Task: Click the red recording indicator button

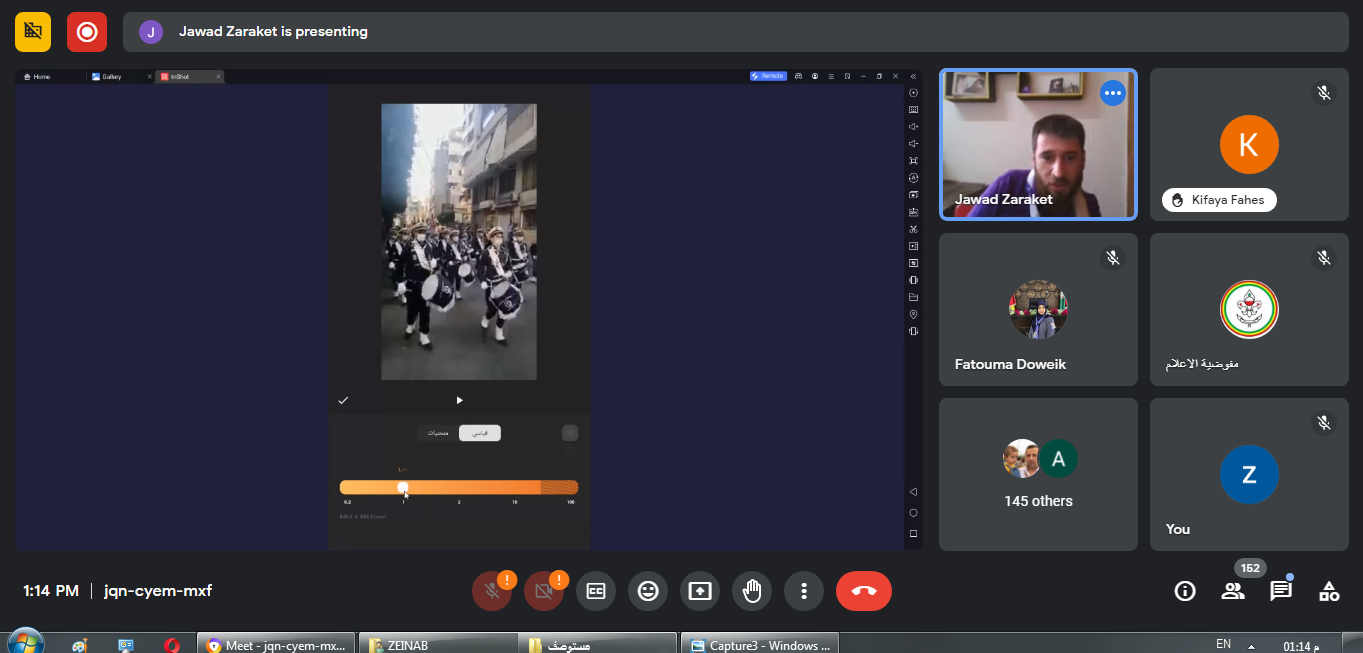Action: (x=87, y=32)
